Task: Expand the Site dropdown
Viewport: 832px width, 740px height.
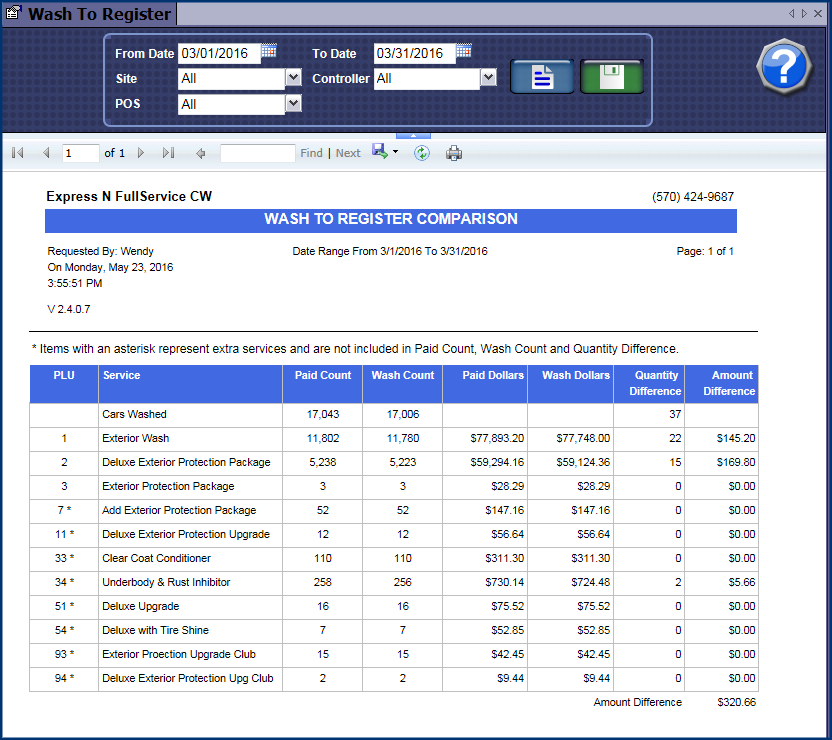Action: click(293, 78)
